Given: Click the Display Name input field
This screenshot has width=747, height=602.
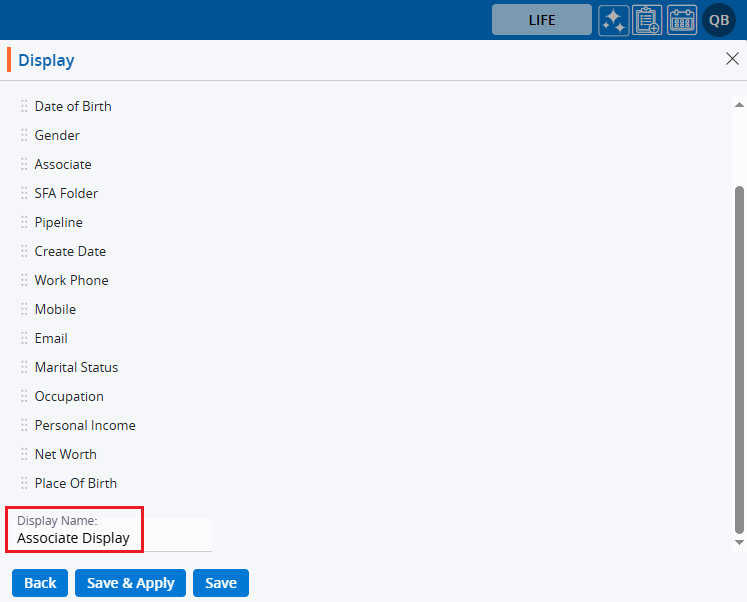Looking at the screenshot, I should coord(110,538).
